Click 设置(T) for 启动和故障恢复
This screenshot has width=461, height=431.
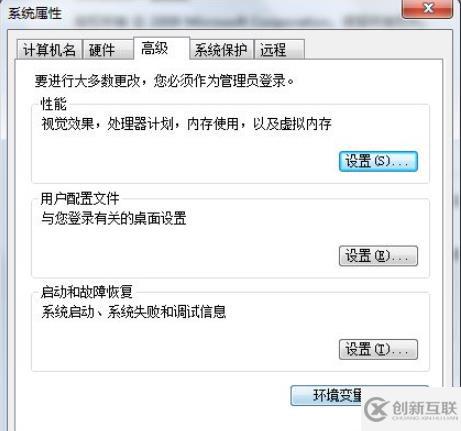click(x=378, y=349)
